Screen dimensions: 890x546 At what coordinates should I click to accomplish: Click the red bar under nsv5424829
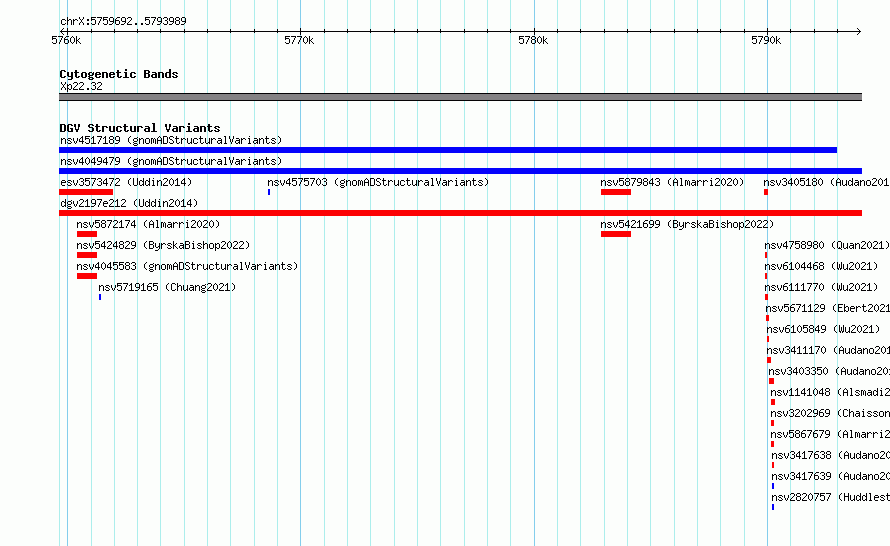point(87,255)
